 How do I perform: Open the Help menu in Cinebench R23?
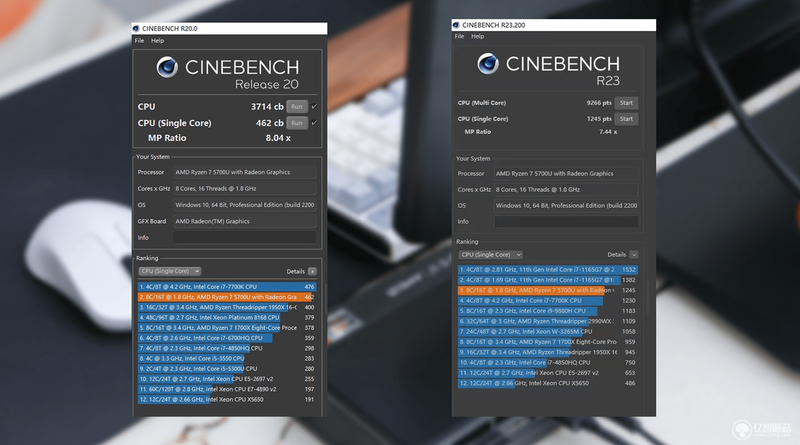(478, 36)
